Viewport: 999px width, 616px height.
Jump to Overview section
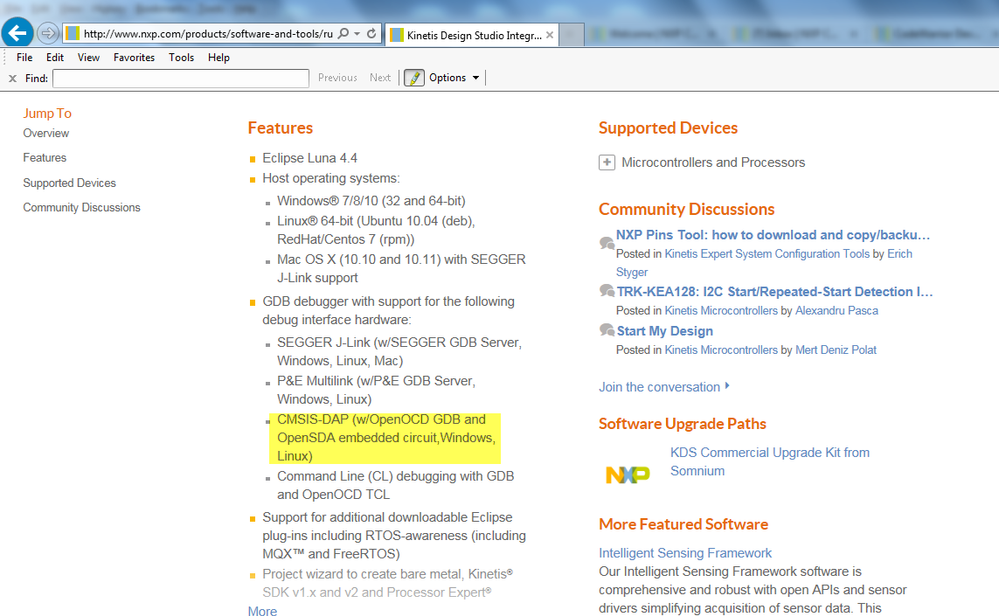(46, 133)
